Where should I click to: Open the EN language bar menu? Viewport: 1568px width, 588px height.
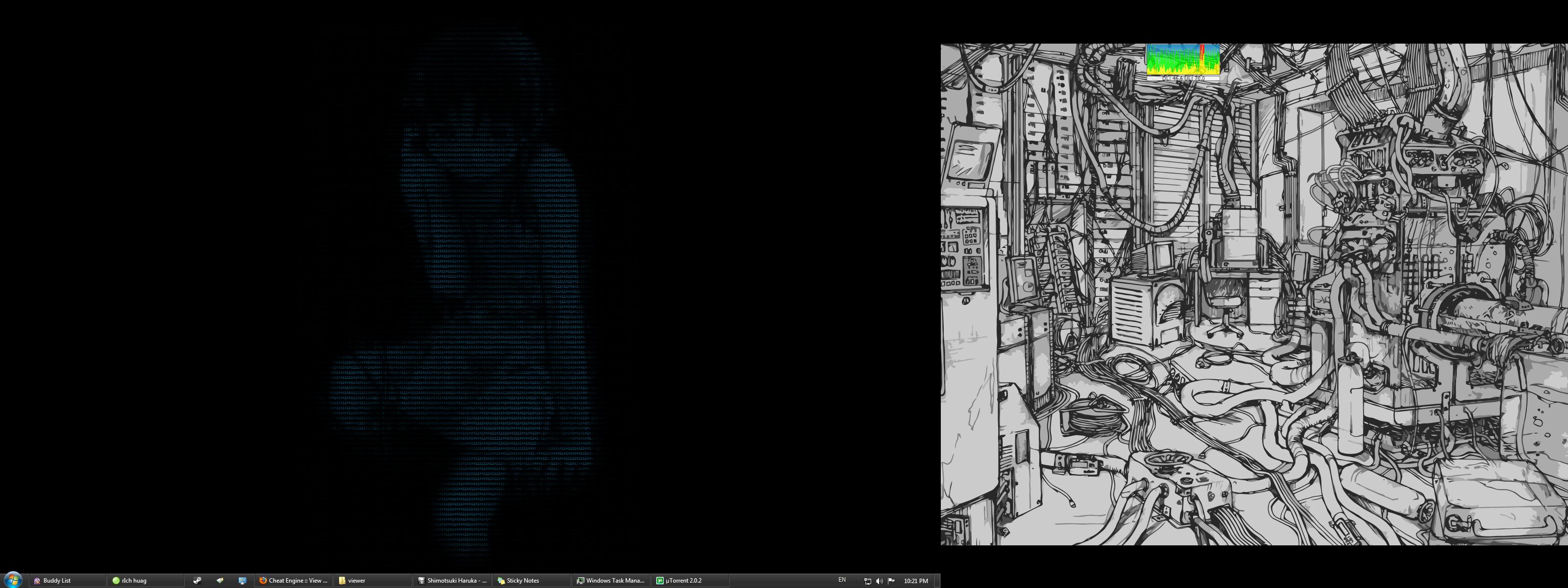pyautogui.click(x=843, y=581)
